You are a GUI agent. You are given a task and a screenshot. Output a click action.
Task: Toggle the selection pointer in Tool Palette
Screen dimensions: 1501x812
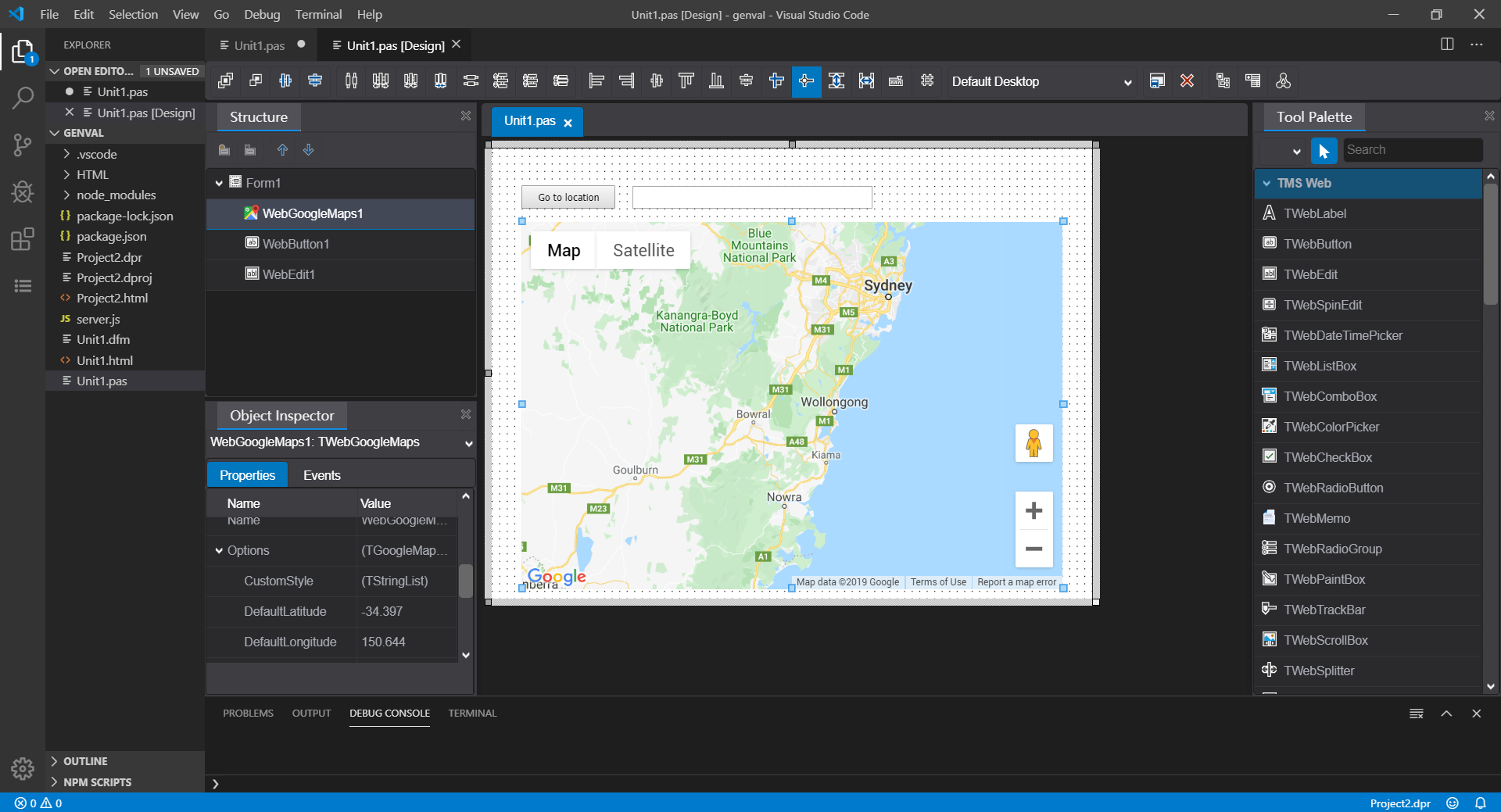[1324, 150]
